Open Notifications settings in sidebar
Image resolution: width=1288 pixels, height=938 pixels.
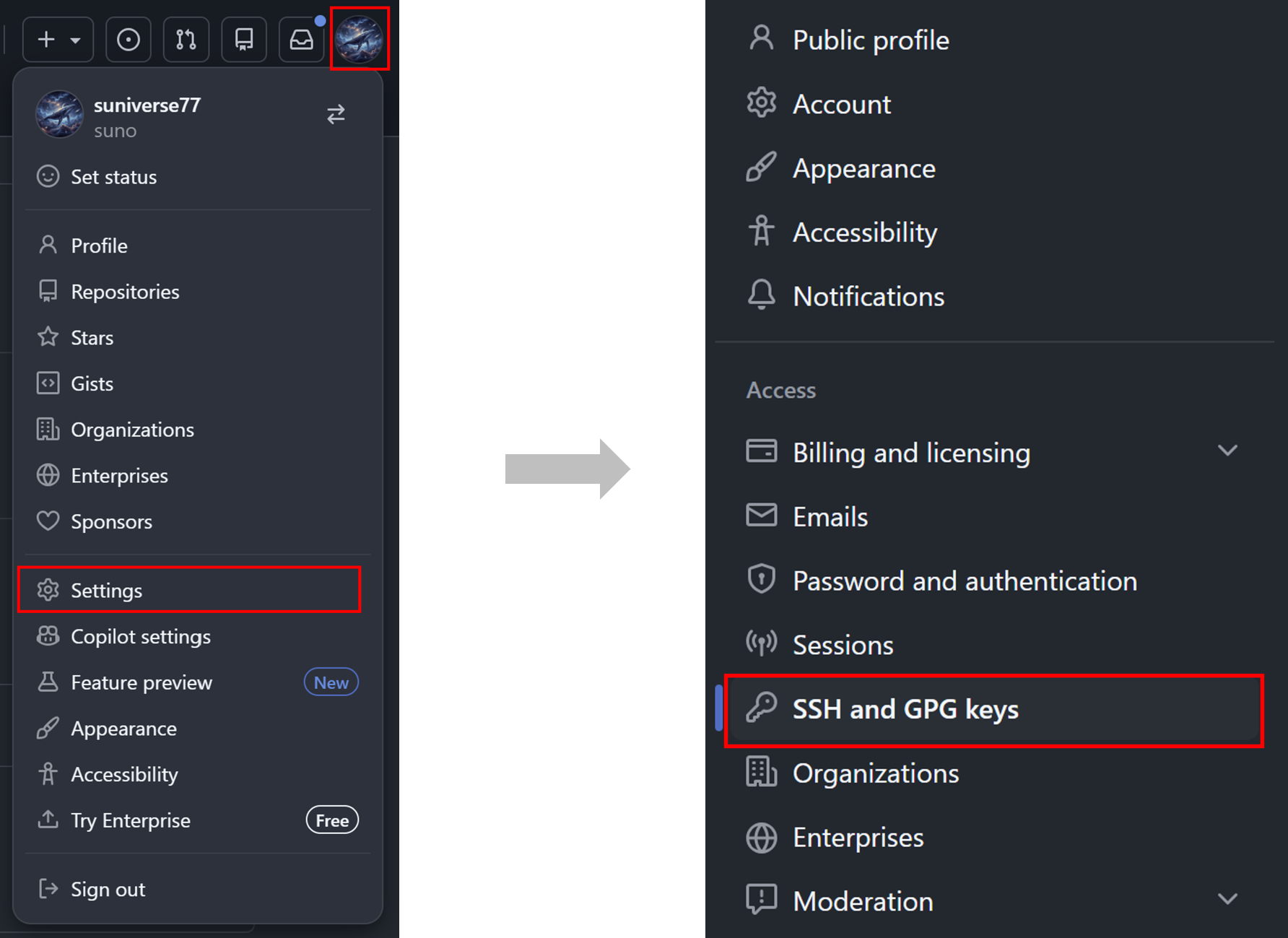tap(995, 296)
